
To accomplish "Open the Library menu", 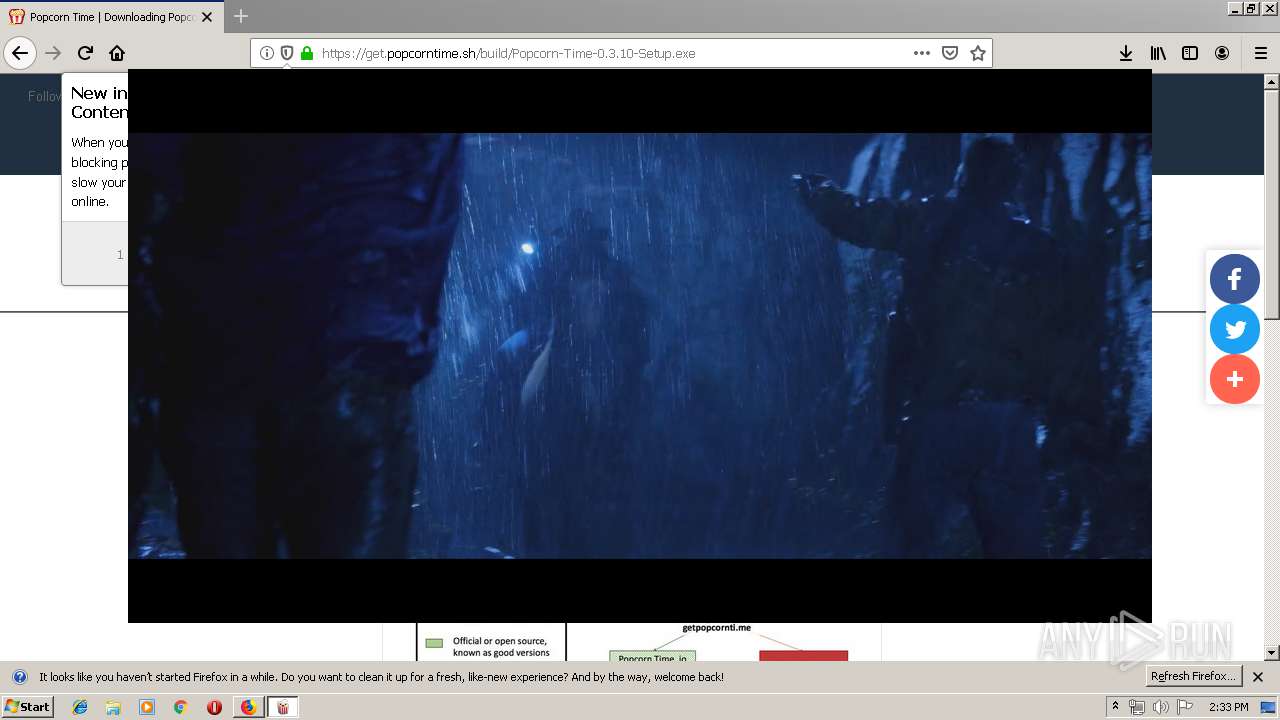I will pyautogui.click(x=1158, y=53).
